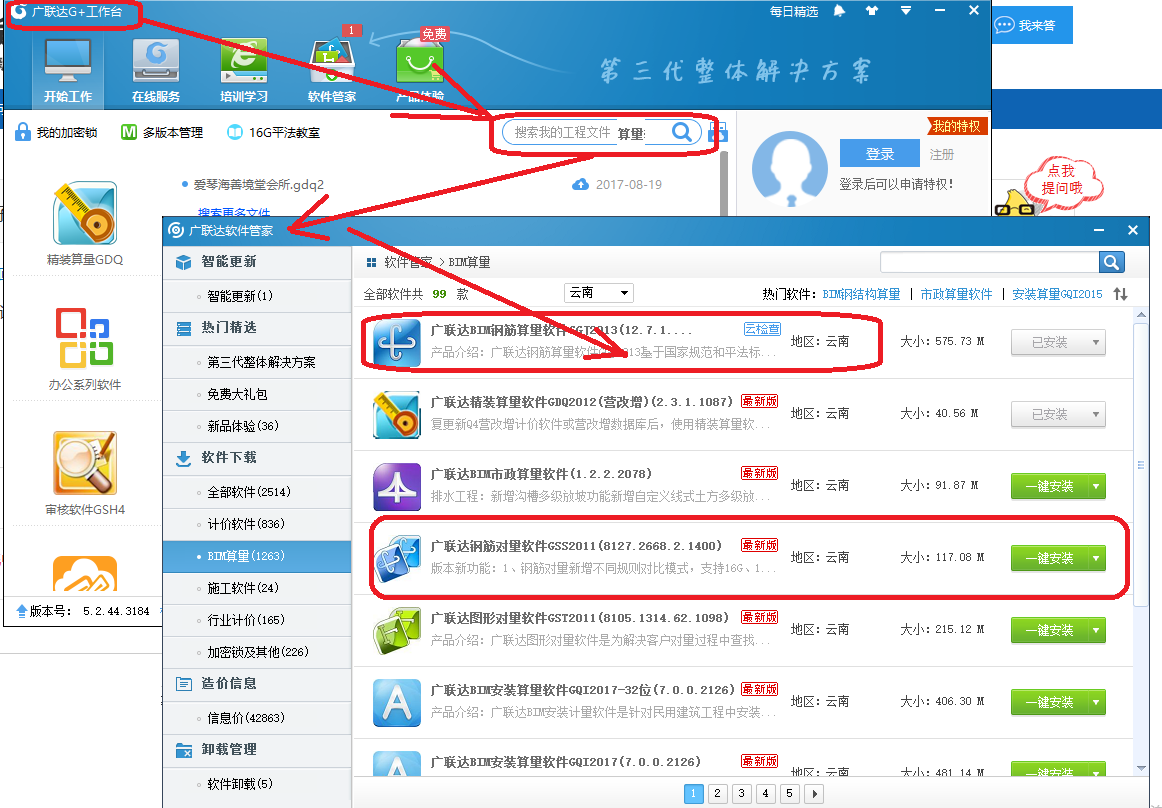Open 16G平法教室
Screen dimensions: 1162x808
click(273, 133)
